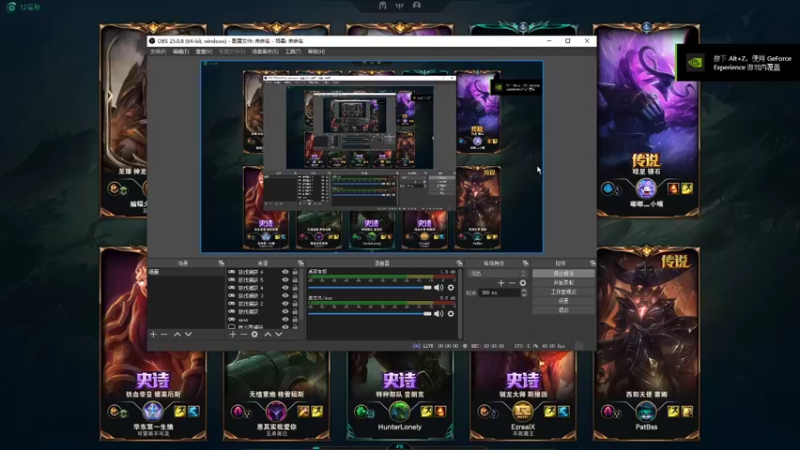Click the EzrealX champion card in game

[x=523, y=395]
